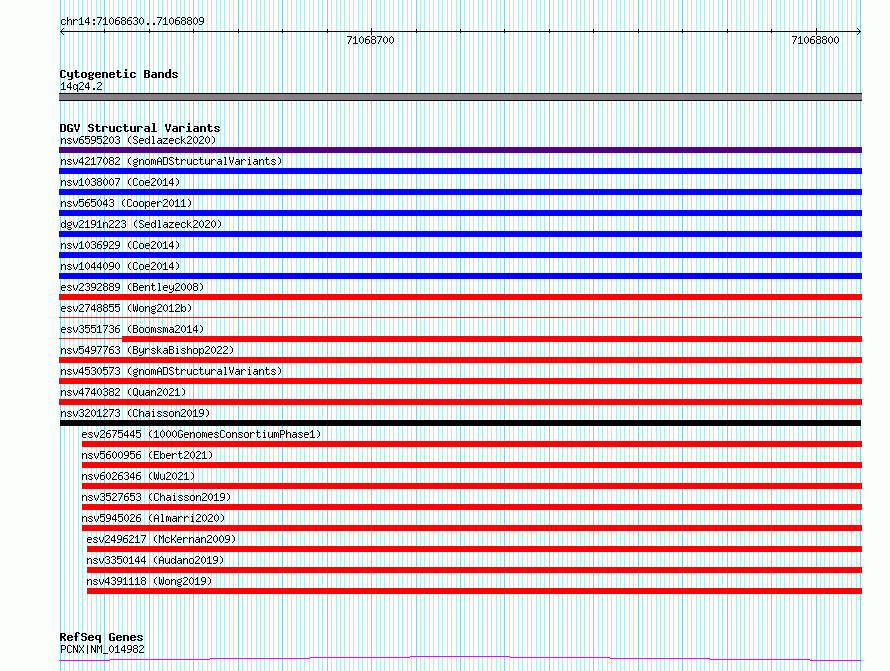
Task: Open esv2496217 (McKernan2009) variant
Action: [x=161, y=539]
